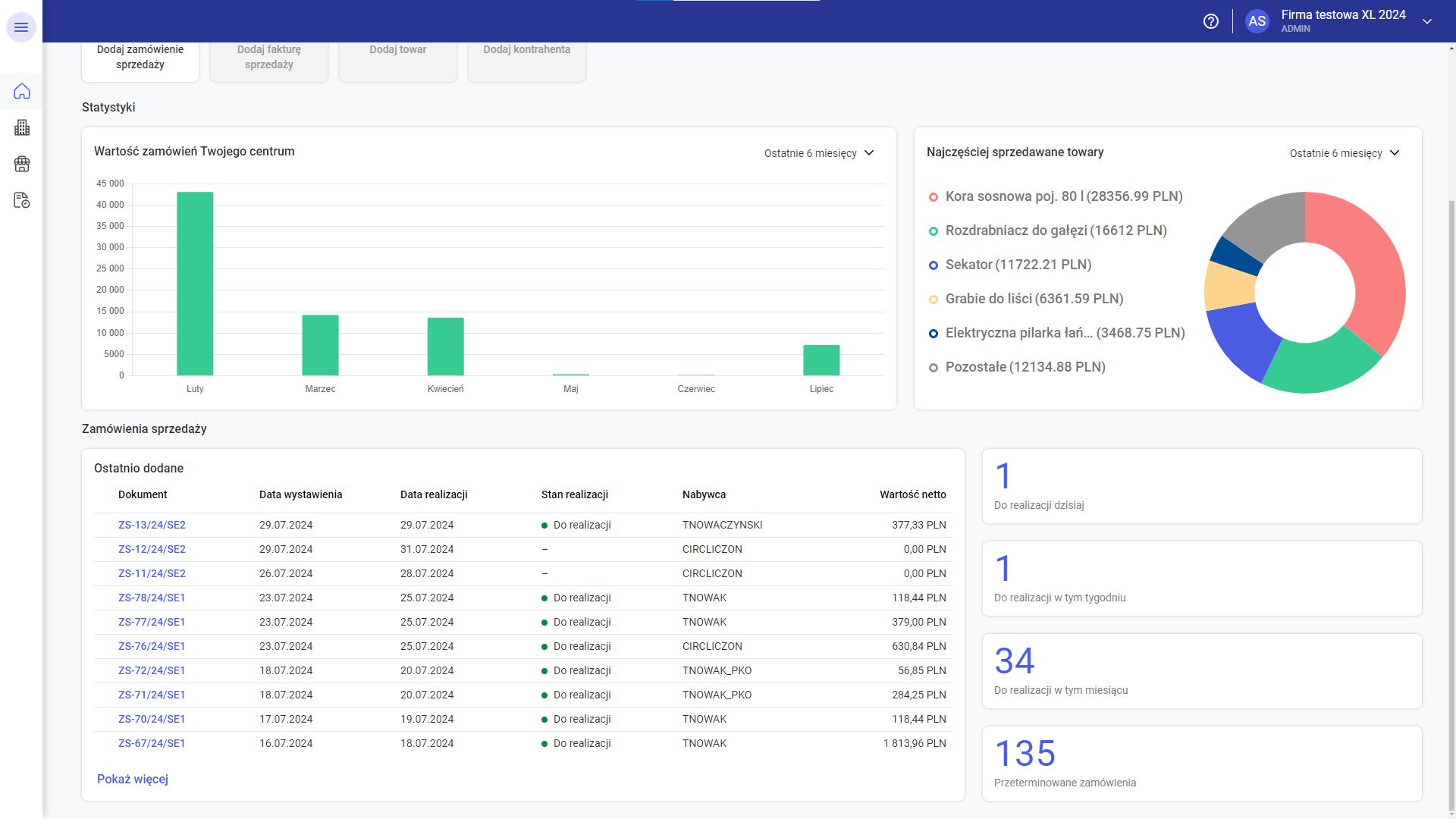Open order ZS-71/24/SE1
The height and width of the screenshot is (819, 1456).
click(x=152, y=695)
